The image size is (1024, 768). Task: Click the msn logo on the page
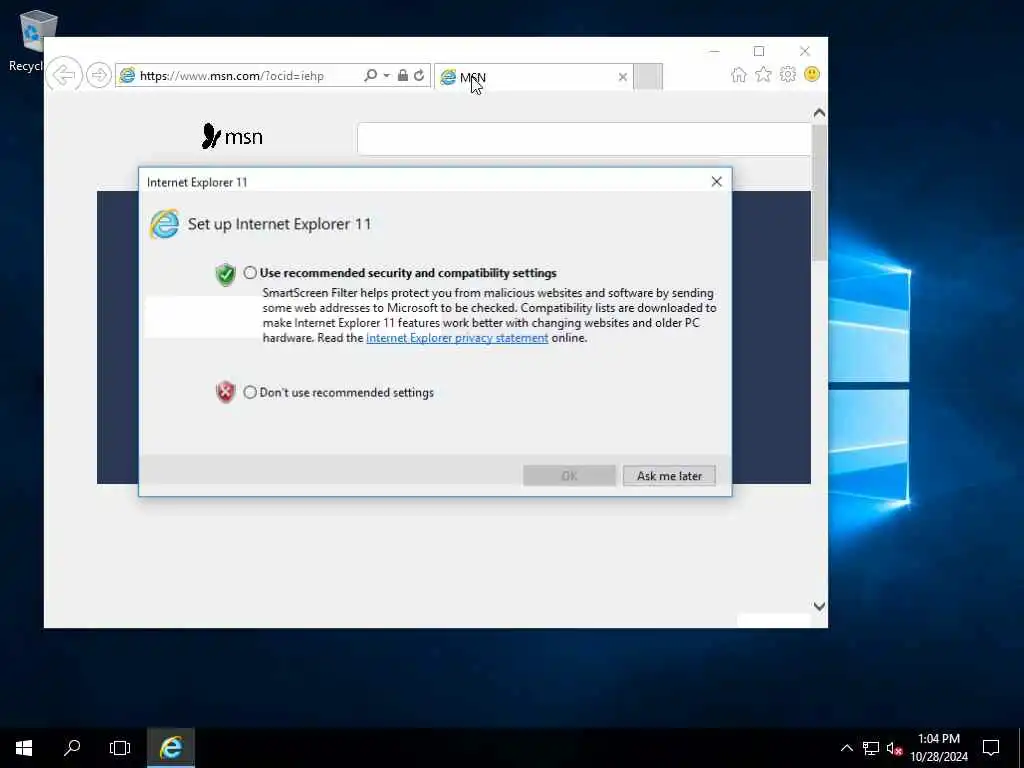click(x=232, y=136)
